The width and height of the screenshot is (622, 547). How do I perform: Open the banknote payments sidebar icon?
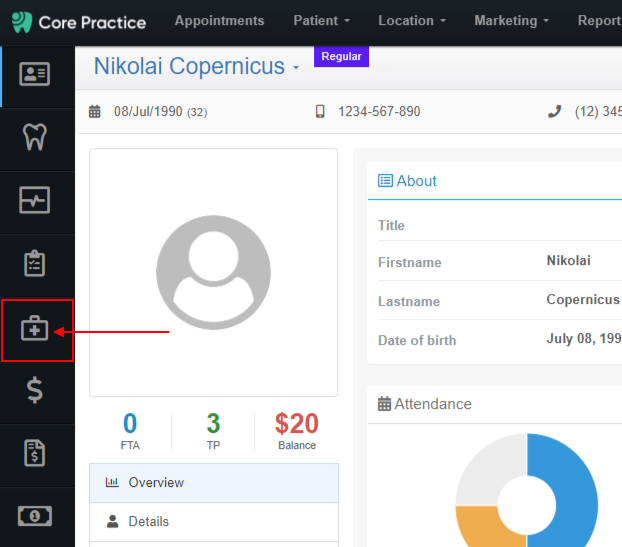click(35, 516)
